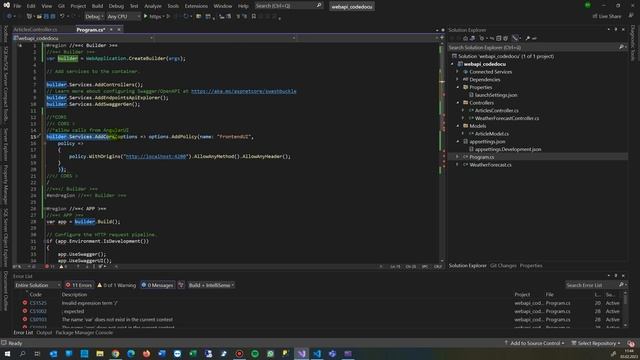Collapse the webapi_codedocu project node

pyautogui.click(x=452, y=64)
